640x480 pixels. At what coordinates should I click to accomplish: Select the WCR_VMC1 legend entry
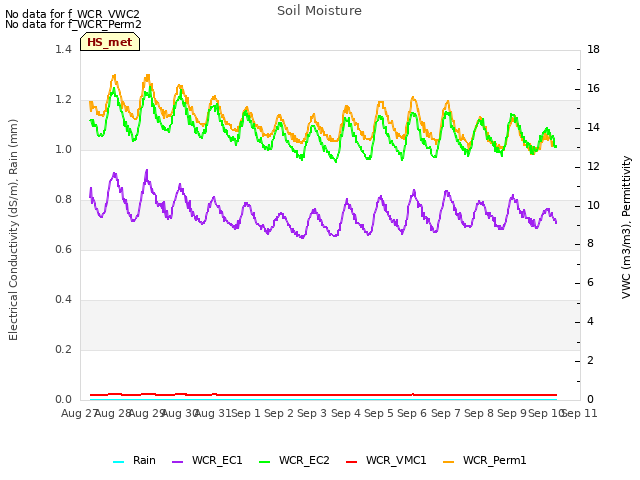coord(386,460)
